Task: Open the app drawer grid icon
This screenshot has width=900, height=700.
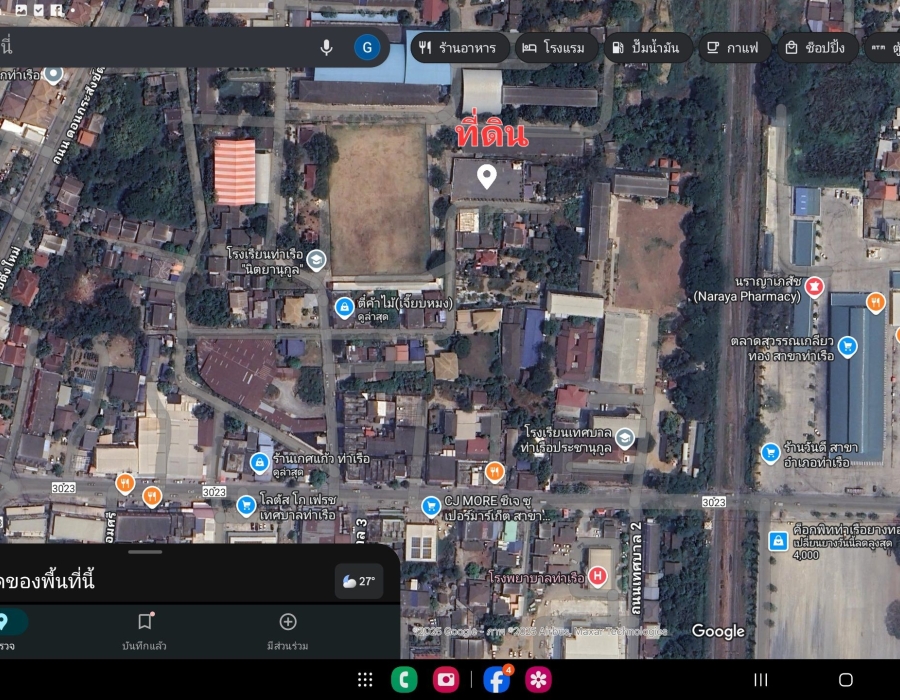Action: point(365,680)
